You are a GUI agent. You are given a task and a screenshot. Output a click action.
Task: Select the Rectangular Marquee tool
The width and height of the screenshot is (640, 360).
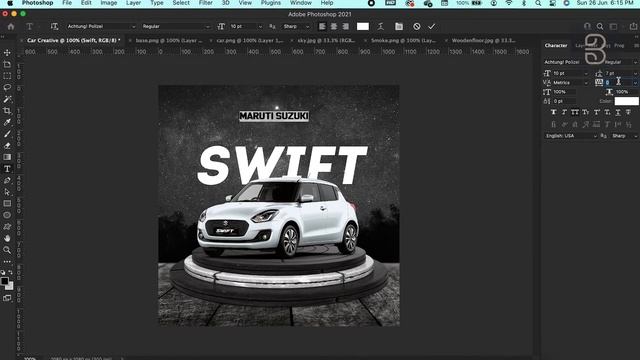point(7,76)
